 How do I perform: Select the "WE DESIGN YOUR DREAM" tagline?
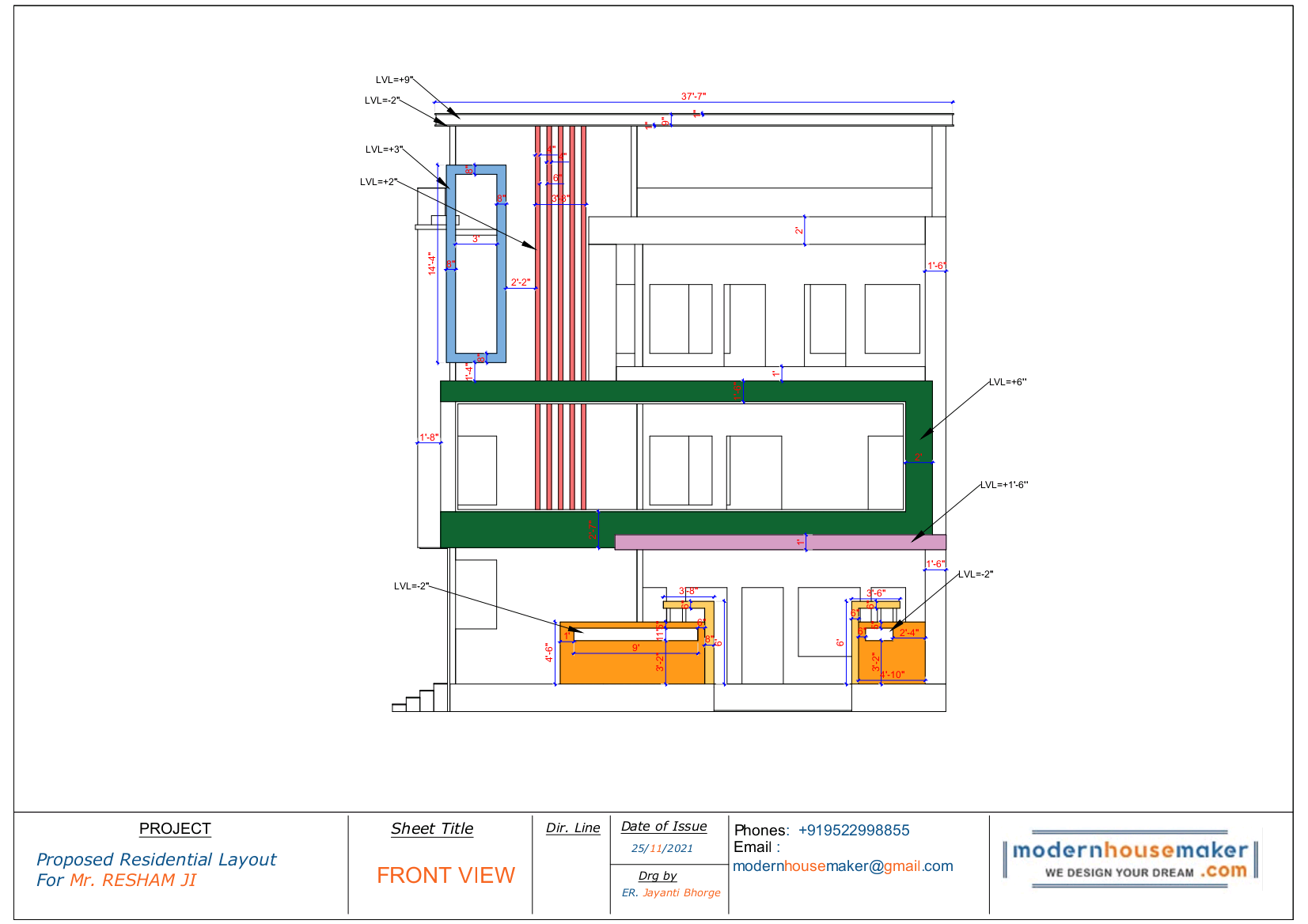1119,873
